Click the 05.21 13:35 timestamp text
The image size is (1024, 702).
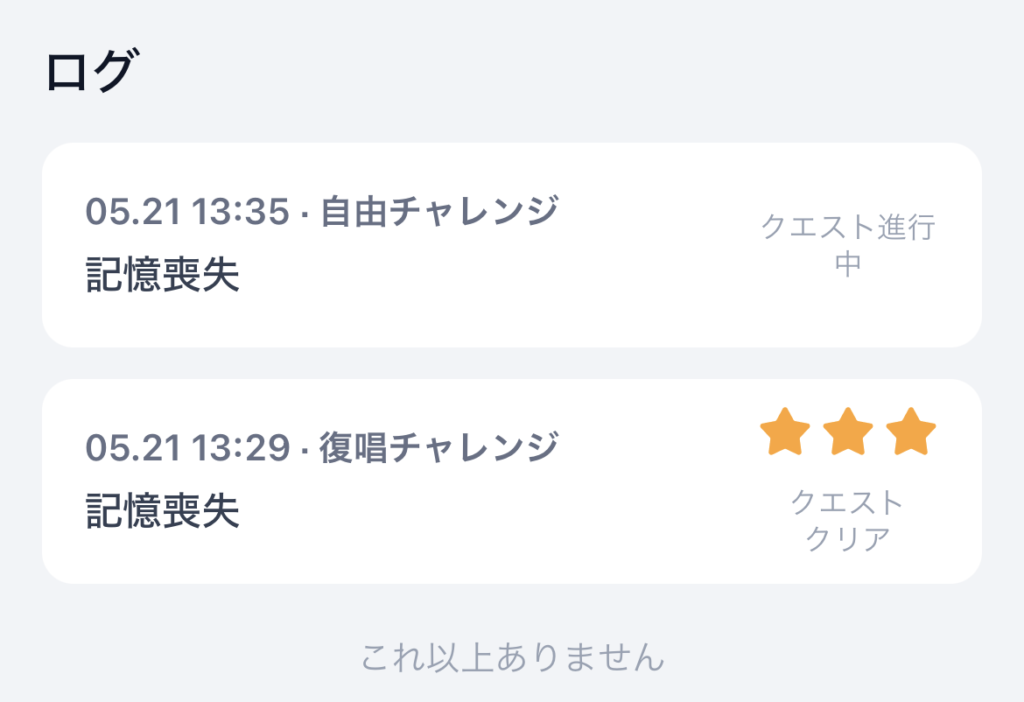187,212
